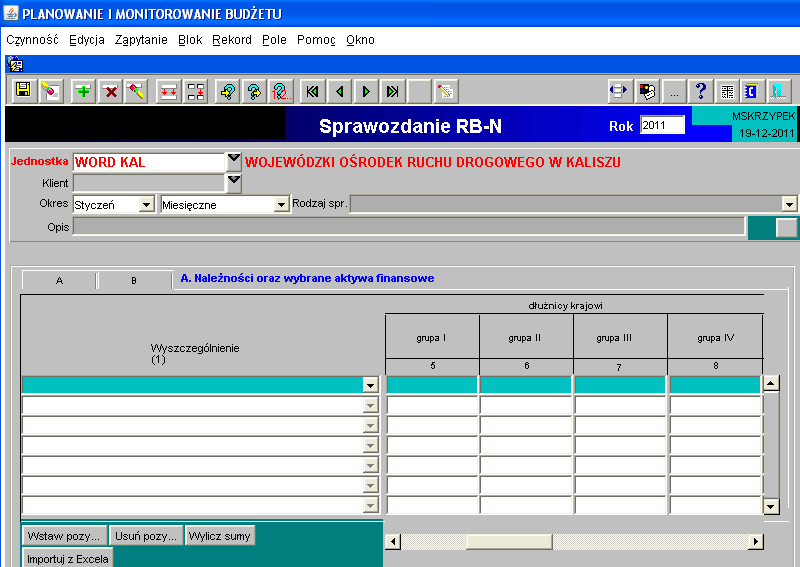Click the small gray button beside Opis
800x567 pixels.
[786, 228]
